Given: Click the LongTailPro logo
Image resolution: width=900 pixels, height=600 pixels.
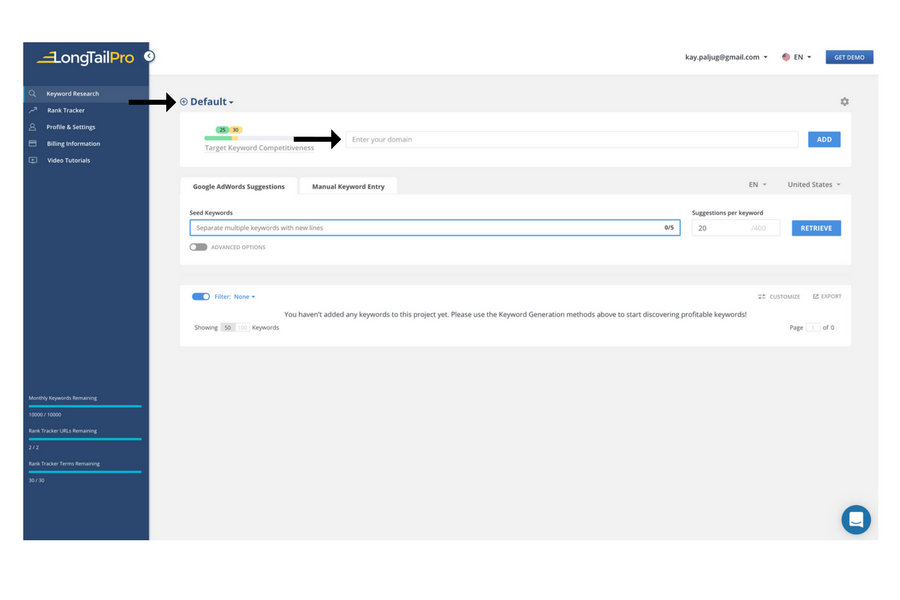Looking at the screenshot, I should coord(86,57).
